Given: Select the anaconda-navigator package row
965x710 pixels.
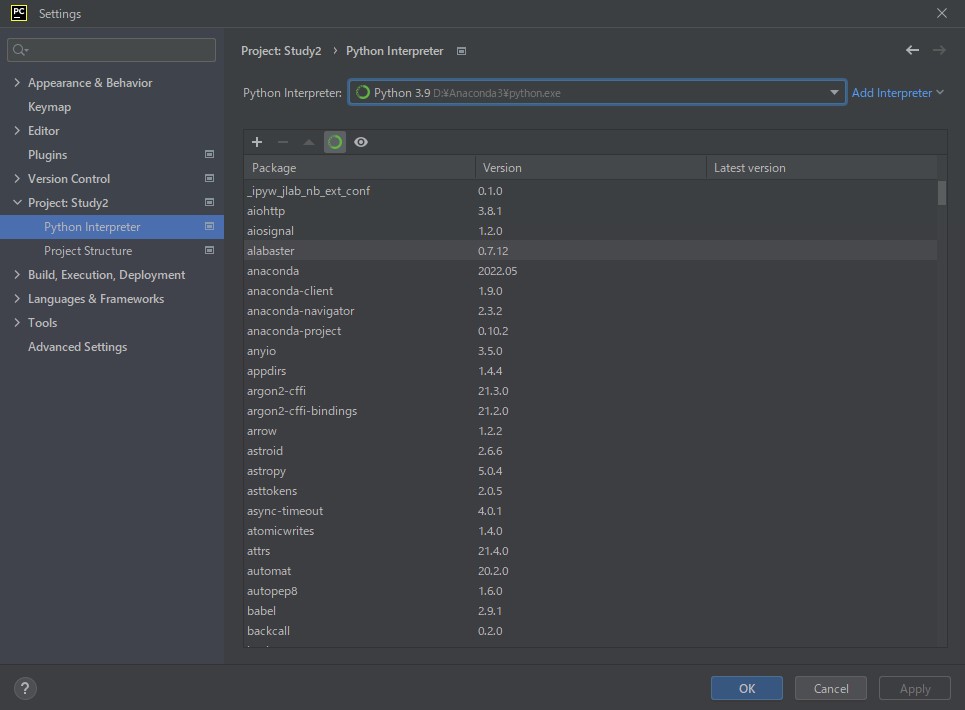Looking at the screenshot, I should coord(591,311).
